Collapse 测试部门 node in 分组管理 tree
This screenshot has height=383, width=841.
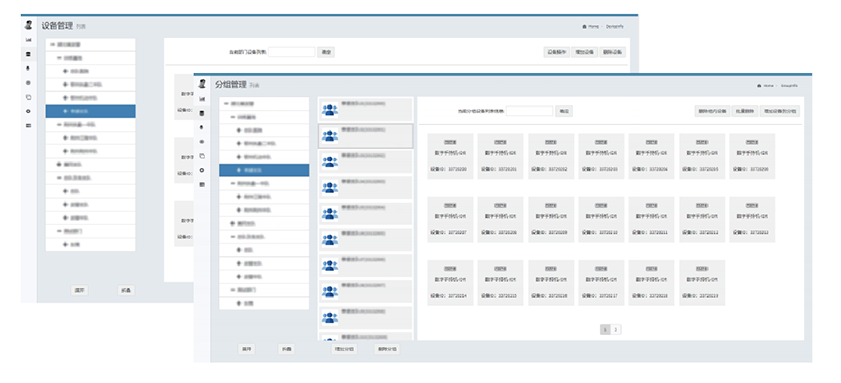click(233, 290)
